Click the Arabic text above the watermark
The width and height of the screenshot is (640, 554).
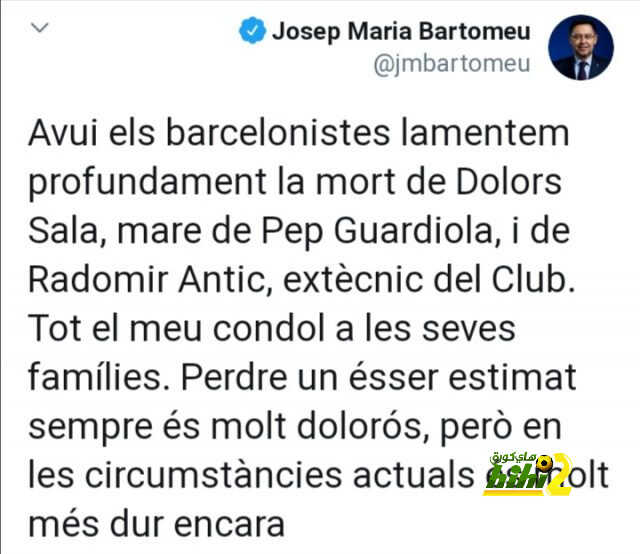514,458
